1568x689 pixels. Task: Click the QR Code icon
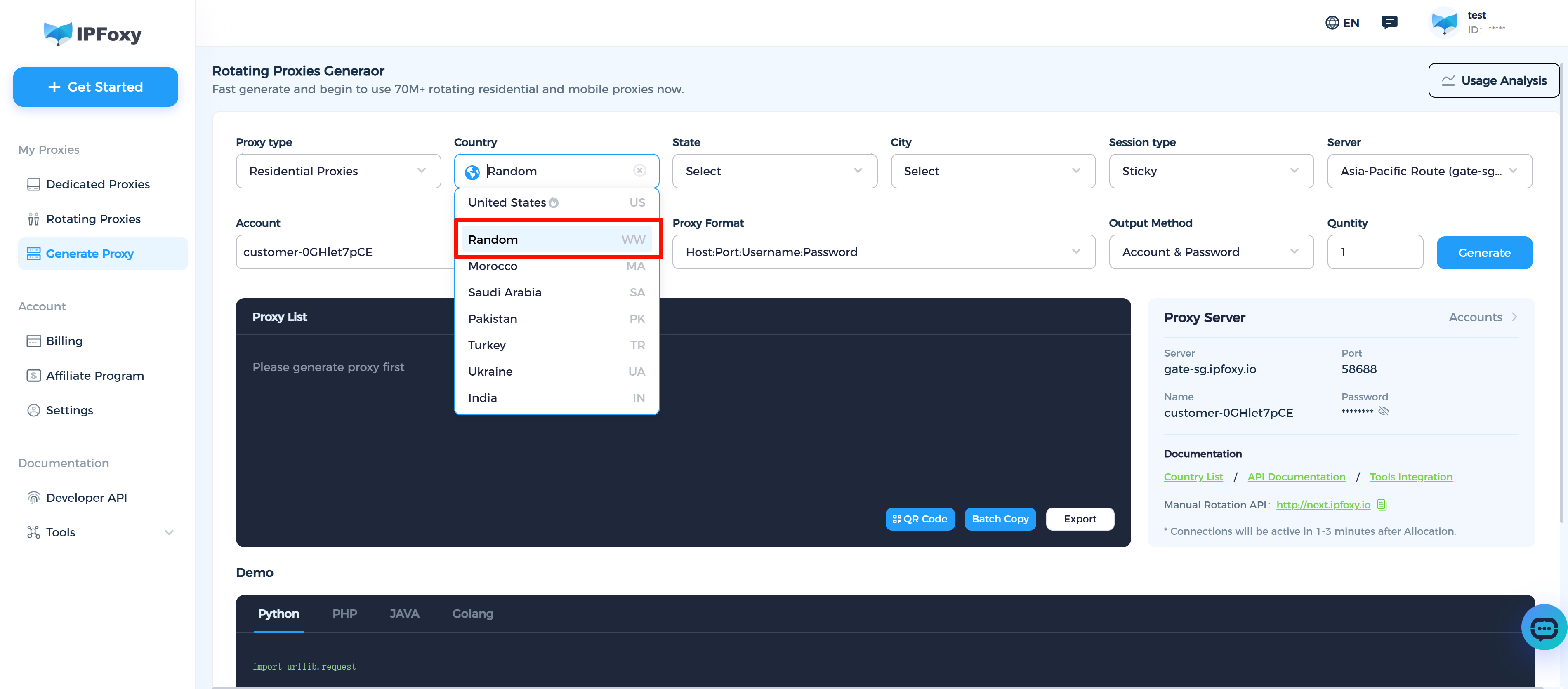point(920,519)
